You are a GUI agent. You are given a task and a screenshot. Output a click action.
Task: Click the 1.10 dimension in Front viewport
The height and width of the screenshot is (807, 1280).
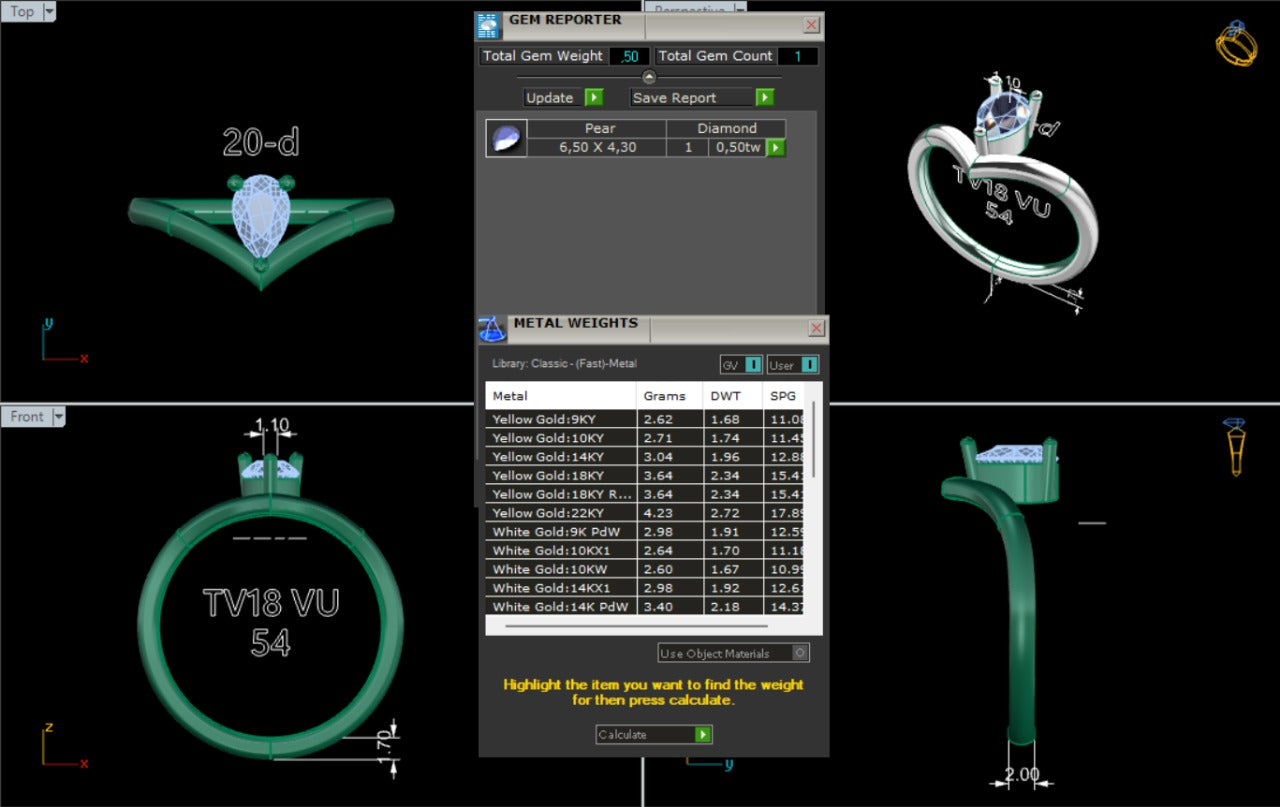(271, 425)
